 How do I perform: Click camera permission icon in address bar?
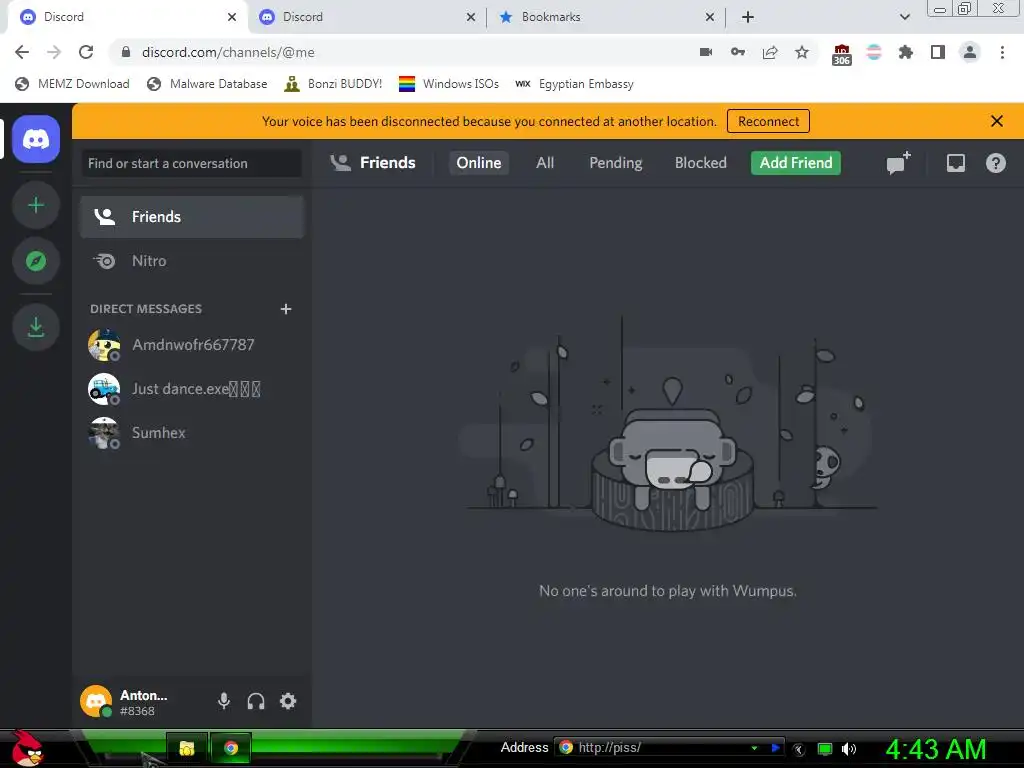pos(705,52)
